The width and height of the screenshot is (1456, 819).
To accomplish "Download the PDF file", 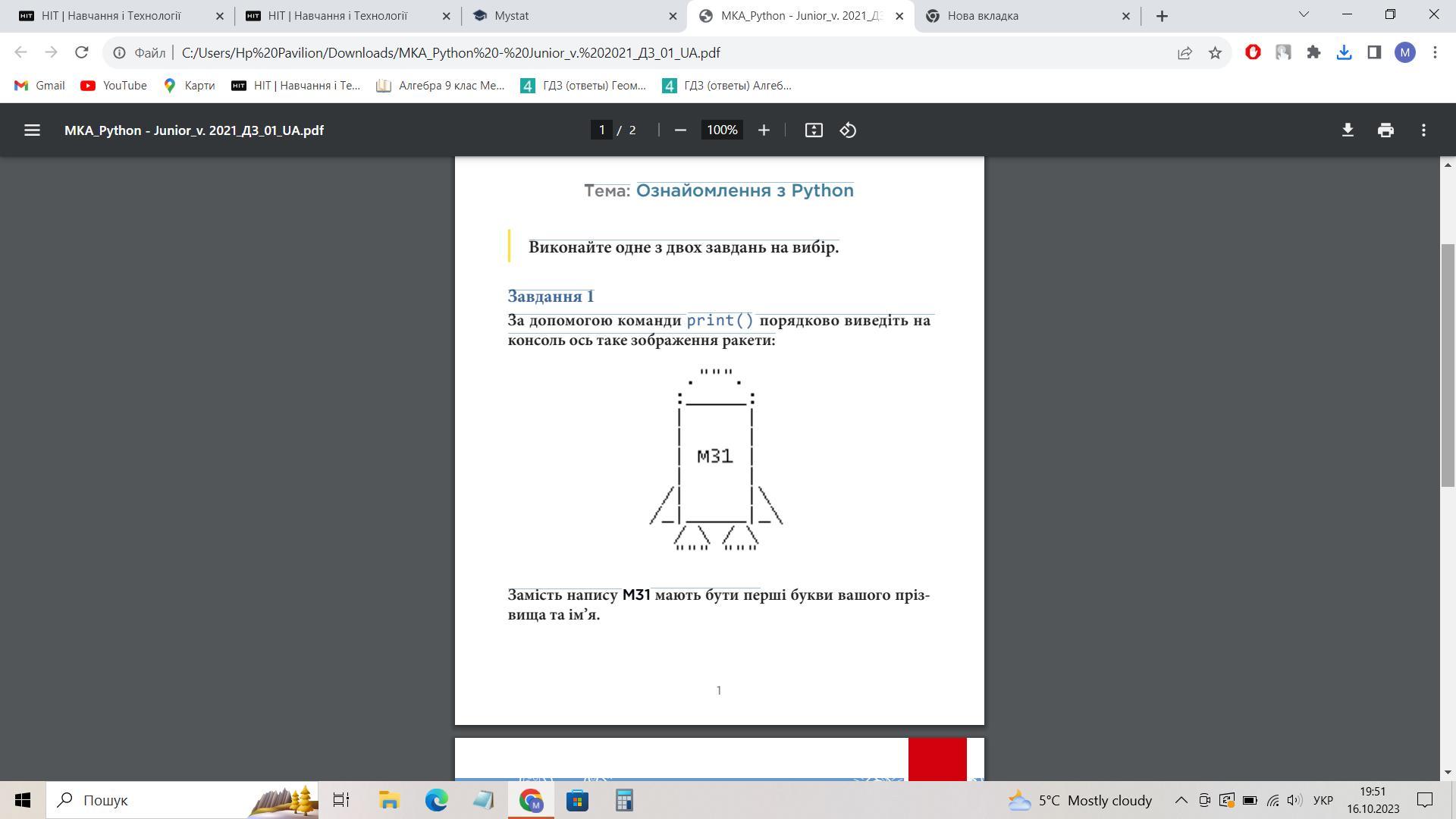I will (x=1348, y=130).
